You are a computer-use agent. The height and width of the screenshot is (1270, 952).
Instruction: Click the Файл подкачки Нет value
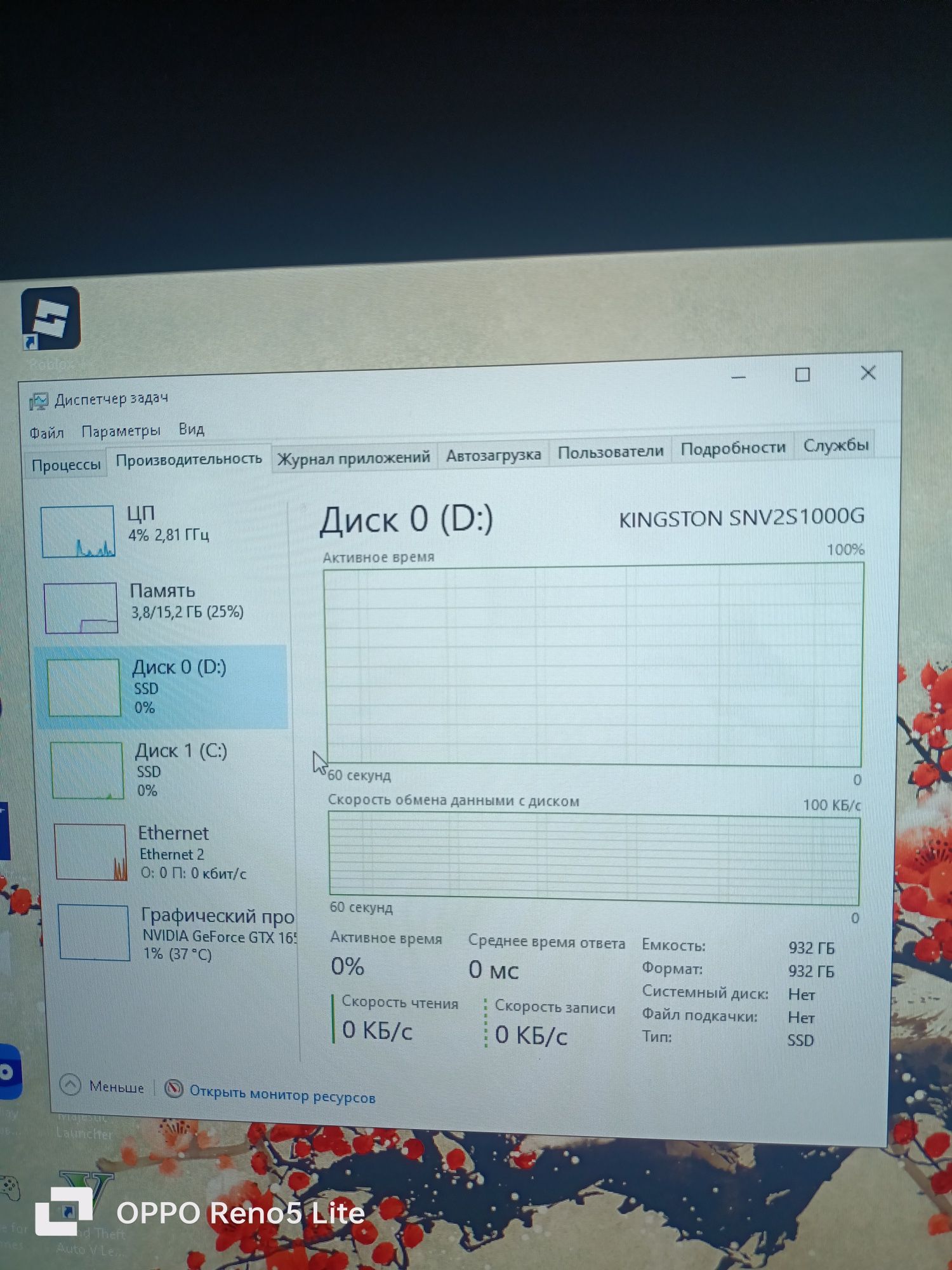pos(801,1017)
